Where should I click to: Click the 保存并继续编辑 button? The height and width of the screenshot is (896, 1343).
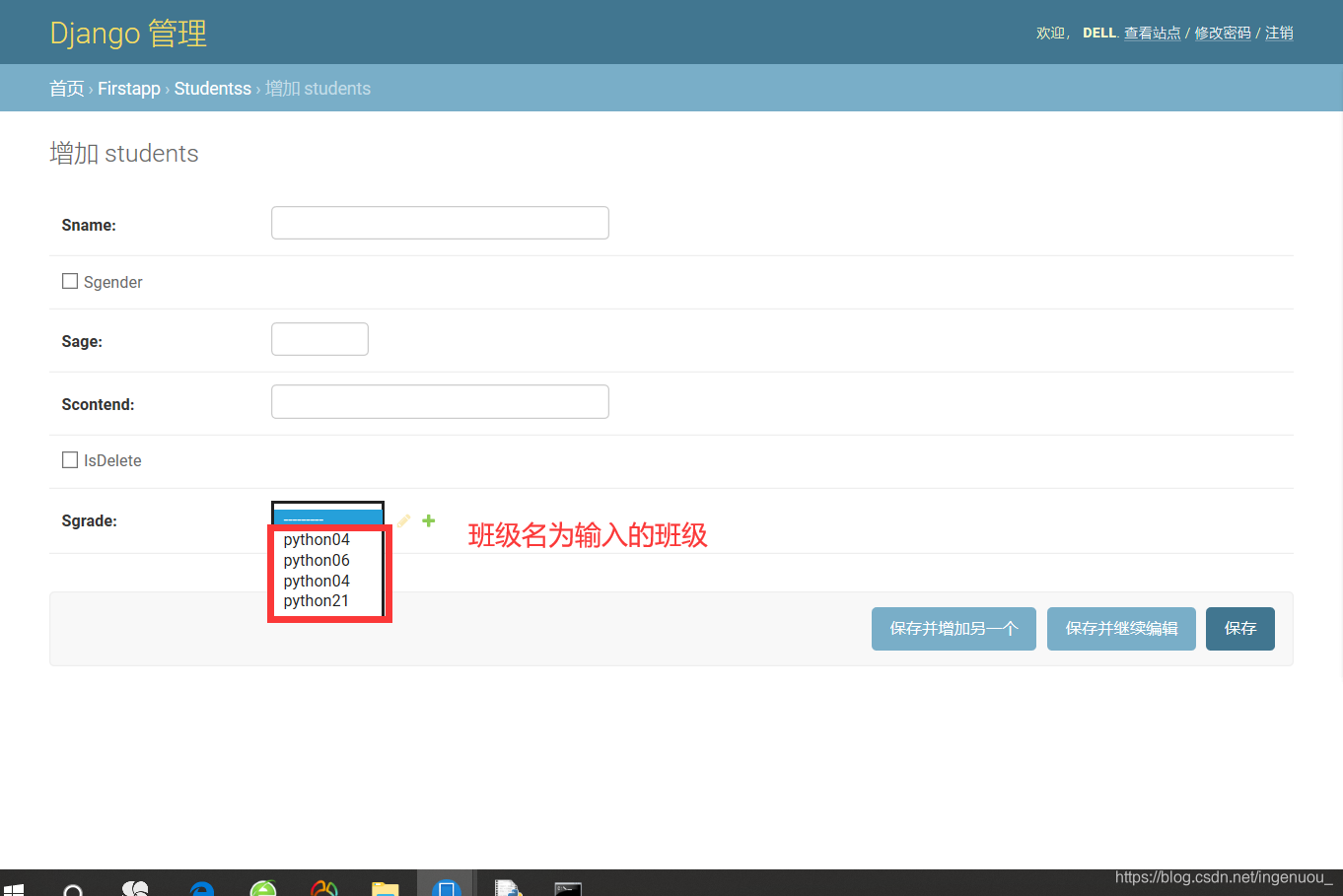tap(1121, 629)
